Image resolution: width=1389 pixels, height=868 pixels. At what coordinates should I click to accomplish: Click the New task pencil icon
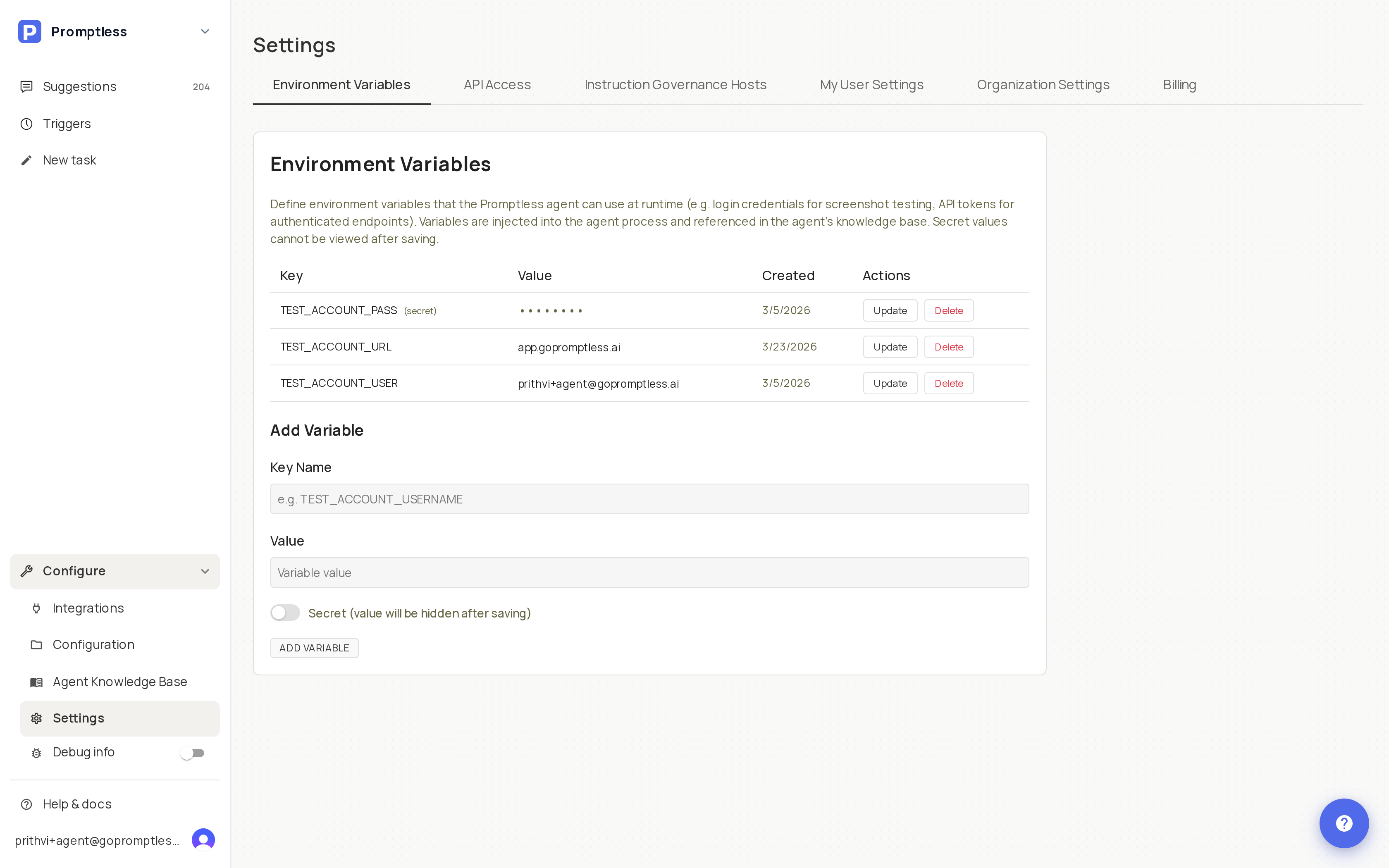(26, 160)
